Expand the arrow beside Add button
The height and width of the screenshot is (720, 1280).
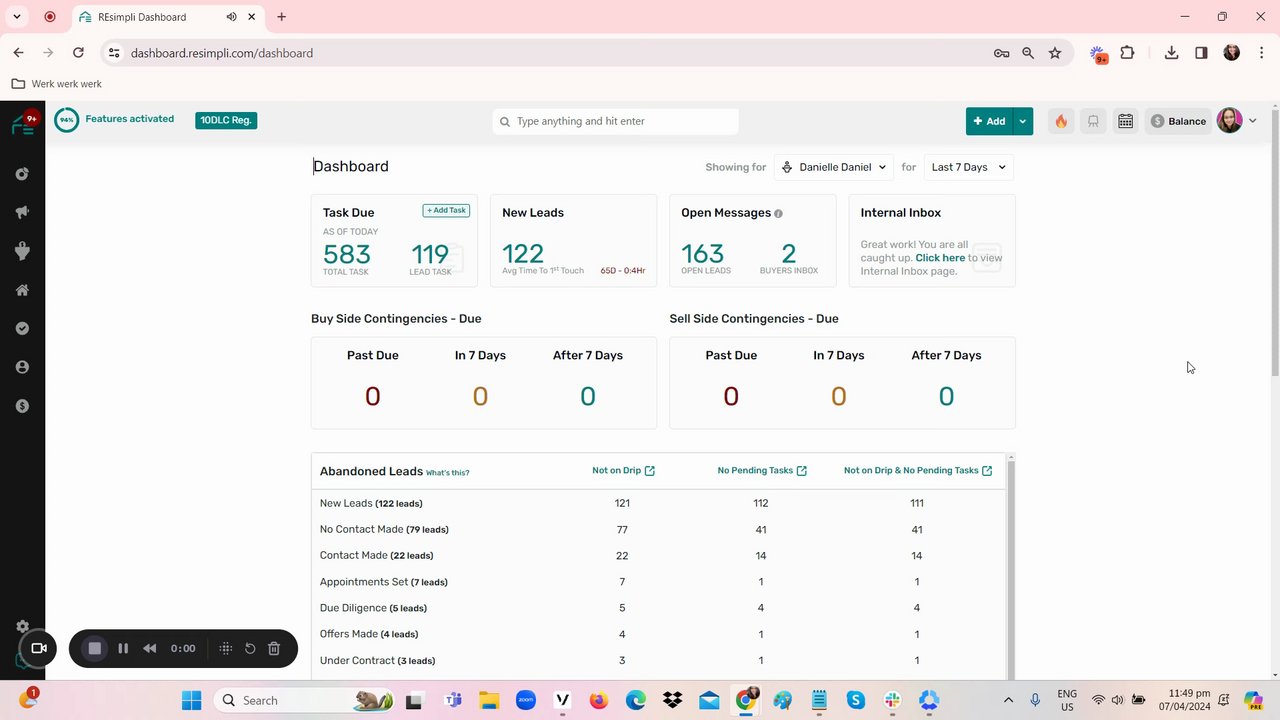(x=1022, y=121)
